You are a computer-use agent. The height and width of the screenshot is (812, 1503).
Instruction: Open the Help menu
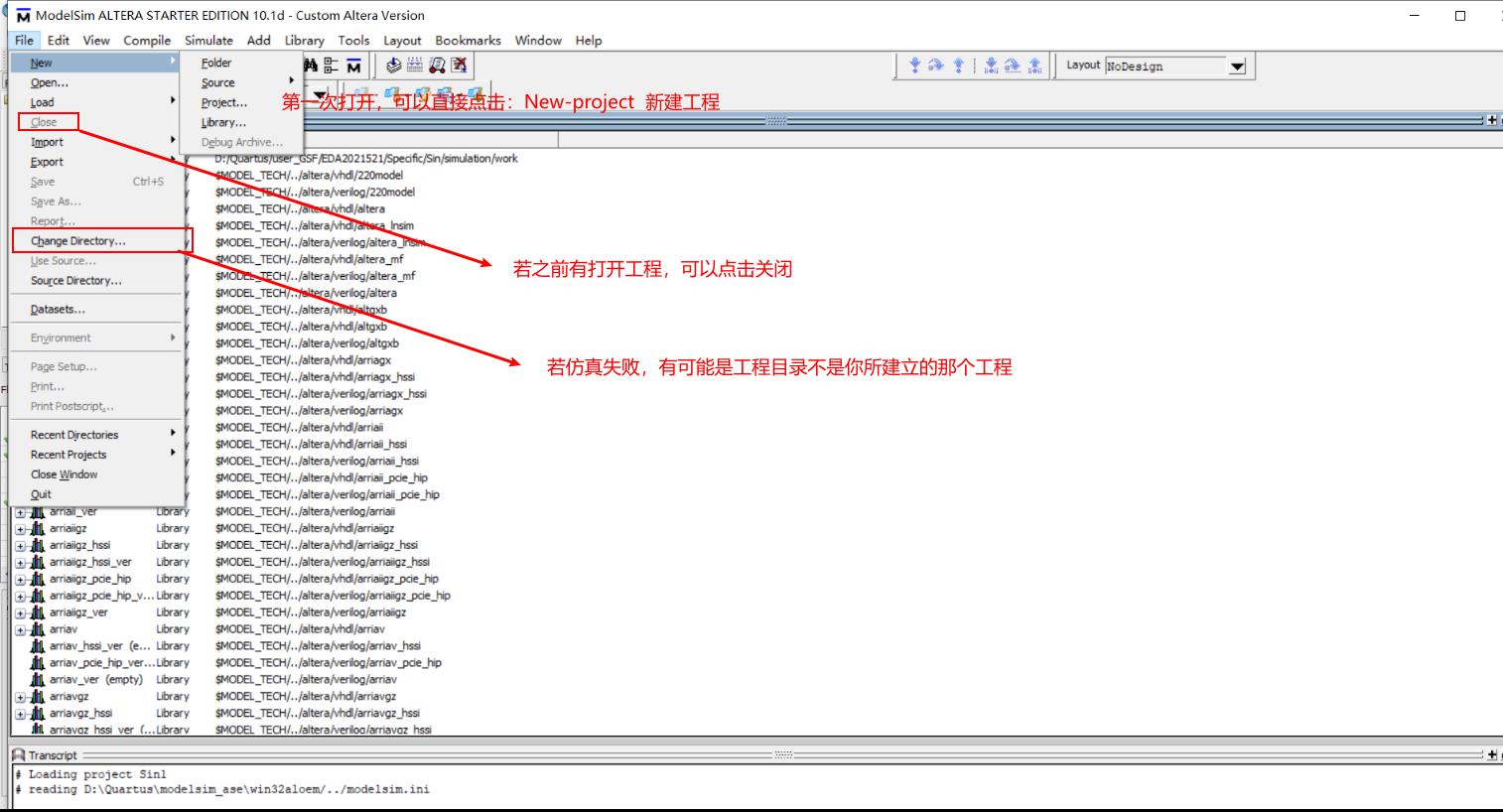tap(589, 41)
